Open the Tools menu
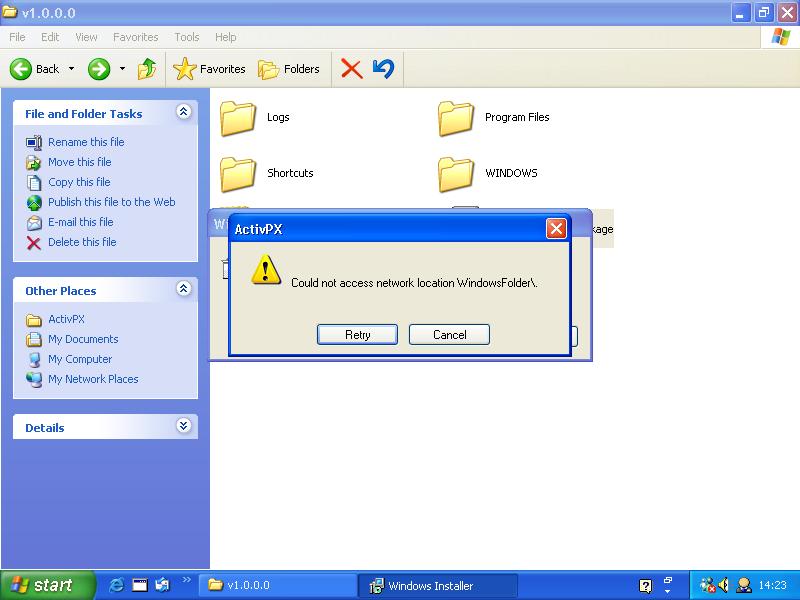Screen dimensions: 800x600 [186, 37]
